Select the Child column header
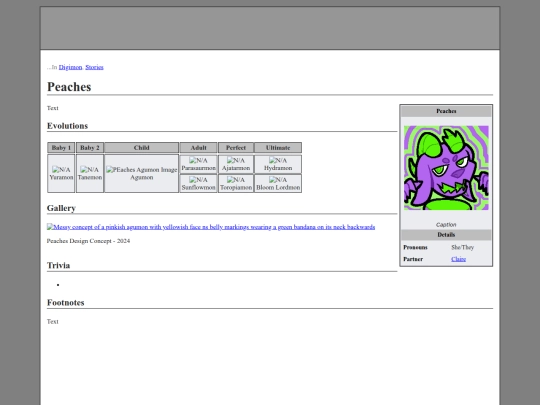Viewport: 540px width, 405px height. 142,148
